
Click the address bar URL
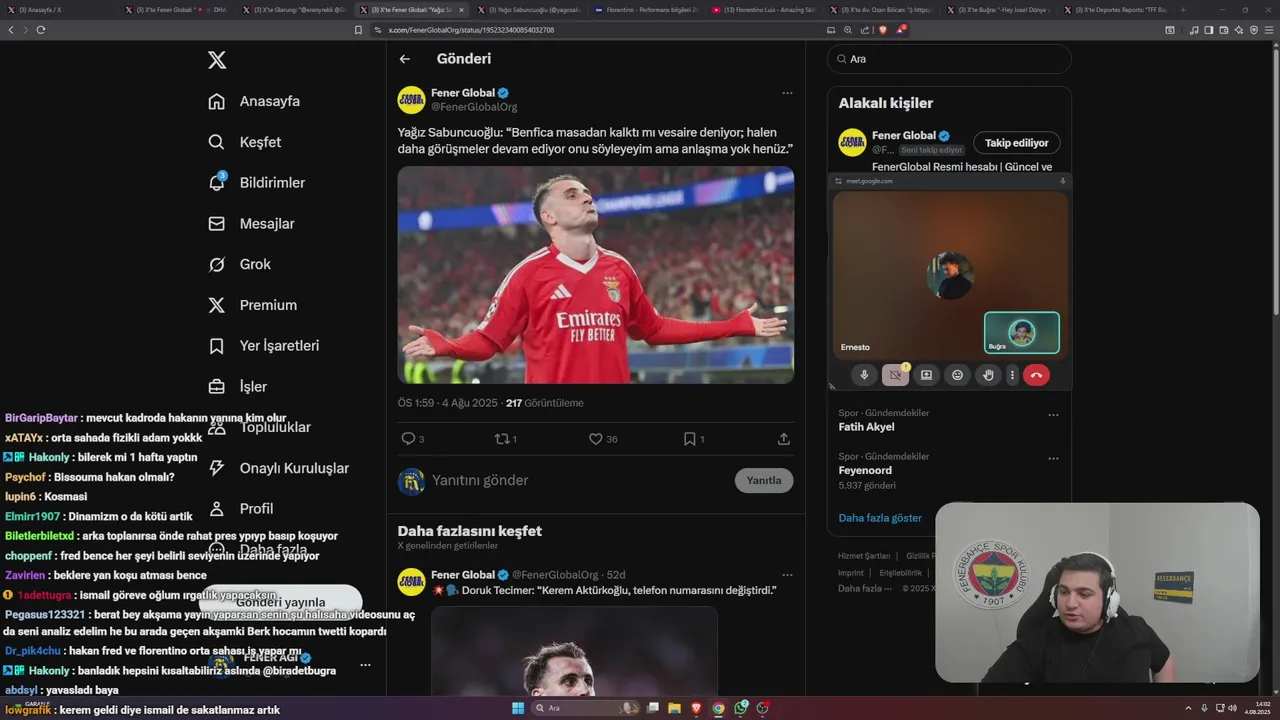click(471, 30)
